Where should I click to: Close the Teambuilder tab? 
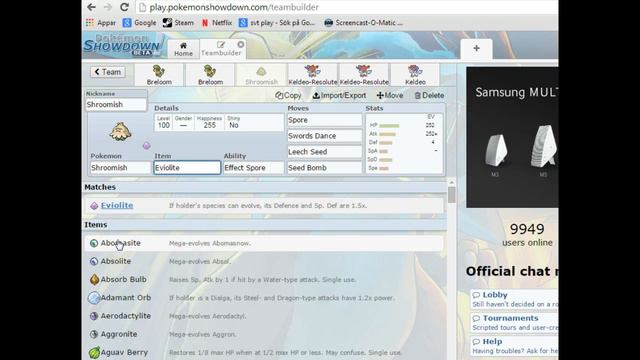click(241, 44)
